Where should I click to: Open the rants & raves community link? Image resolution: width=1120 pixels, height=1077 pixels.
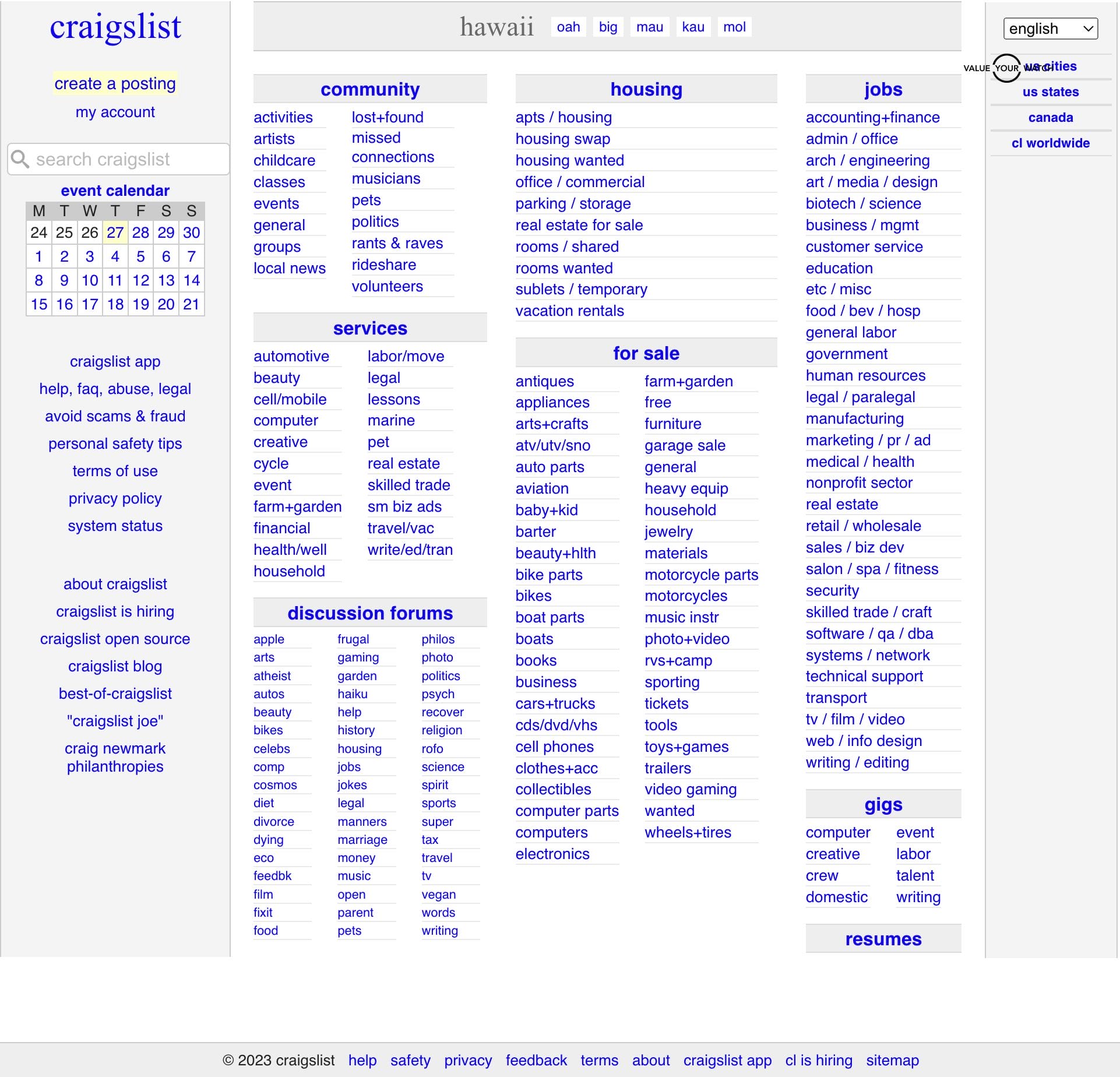tap(397, 243)
